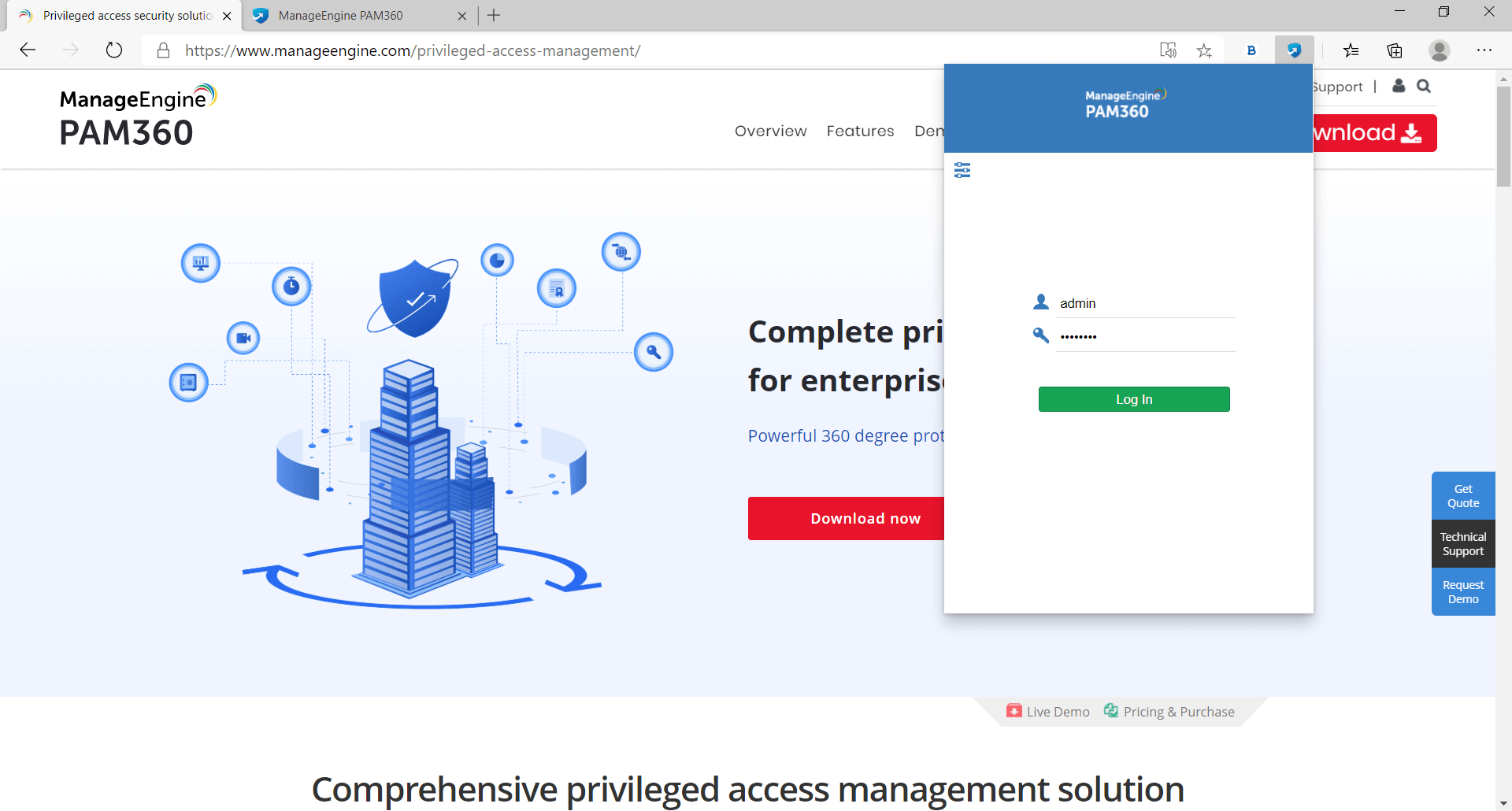The height and width of the screenshot is (811, 1512).
Task: Click the Request Demo side tab
Action: (x=1462, y=591)
